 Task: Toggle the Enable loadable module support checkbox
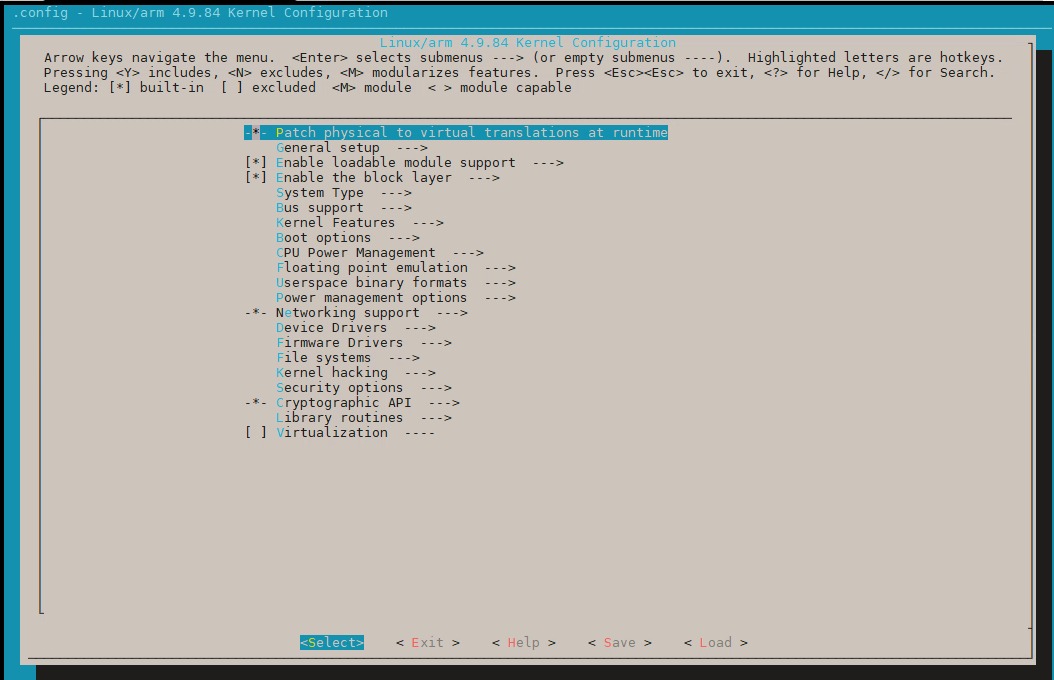255,163
